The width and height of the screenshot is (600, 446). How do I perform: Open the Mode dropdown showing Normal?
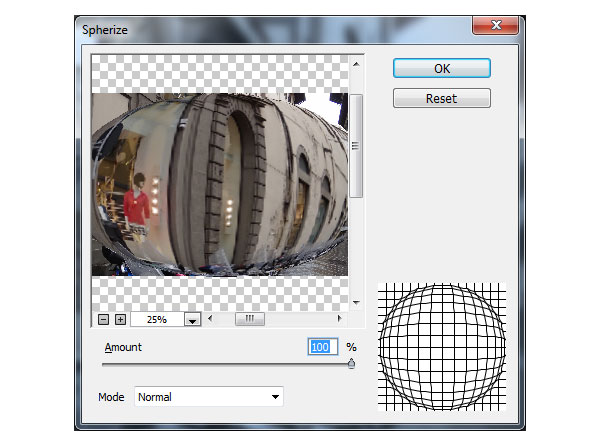pos(209,397)
